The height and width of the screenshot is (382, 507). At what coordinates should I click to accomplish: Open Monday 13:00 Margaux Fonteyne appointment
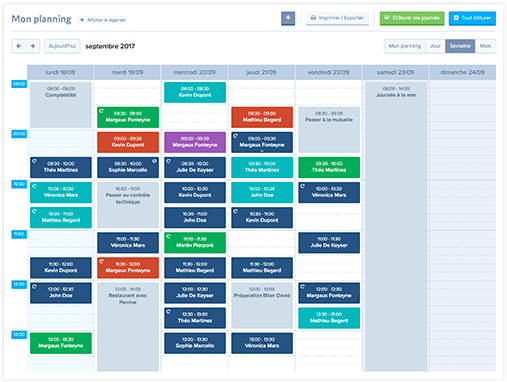click(61, 343)
